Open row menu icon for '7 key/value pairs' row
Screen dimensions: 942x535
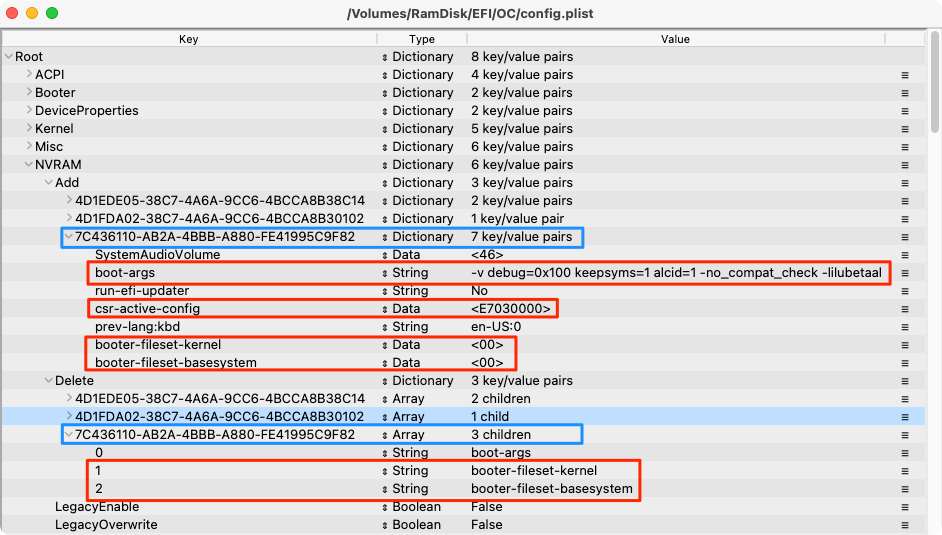[x=905, y=237]
